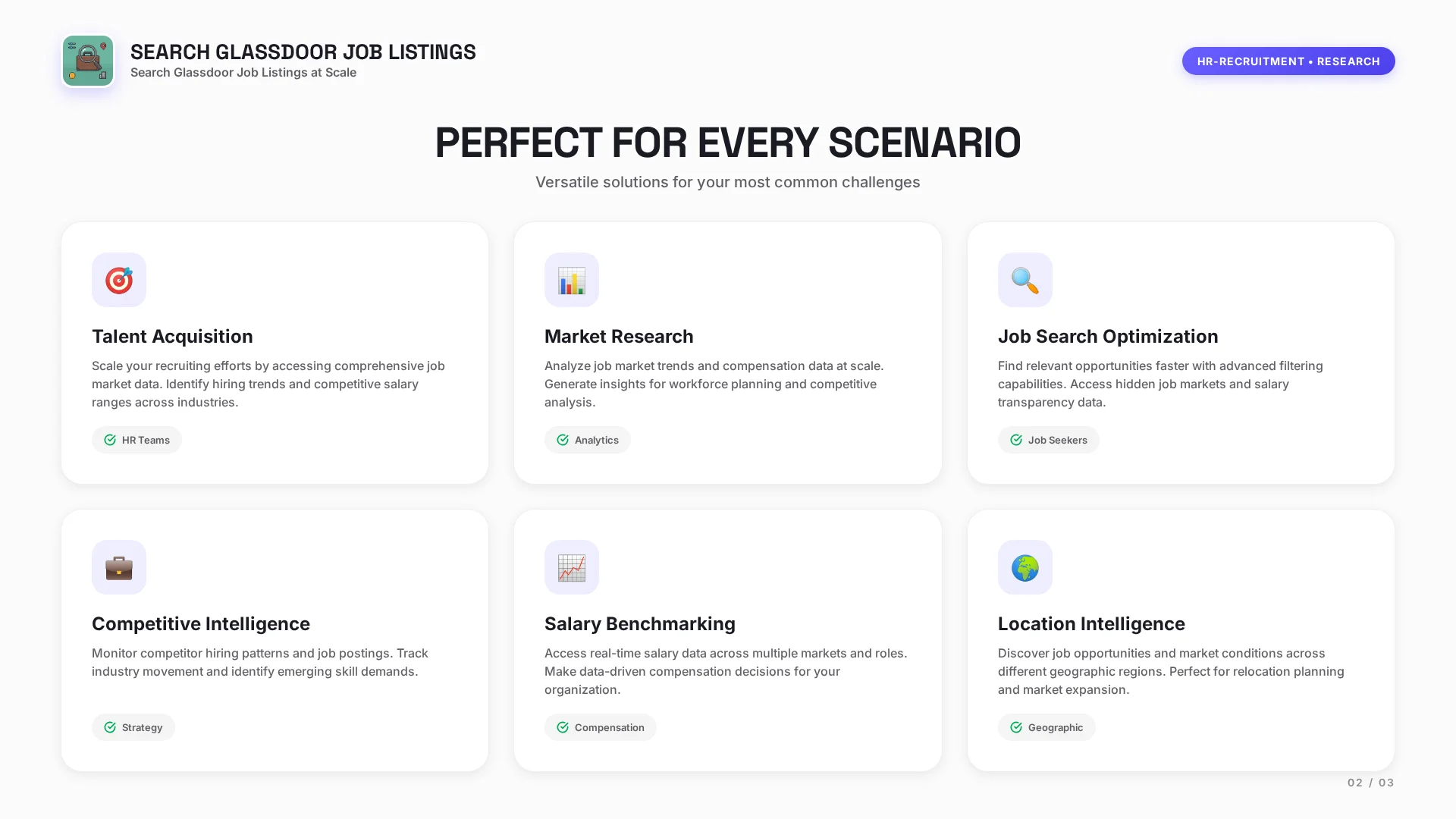Click the Salary Benchmarking heading
The image size is (1456, 819).
[639, 623]
